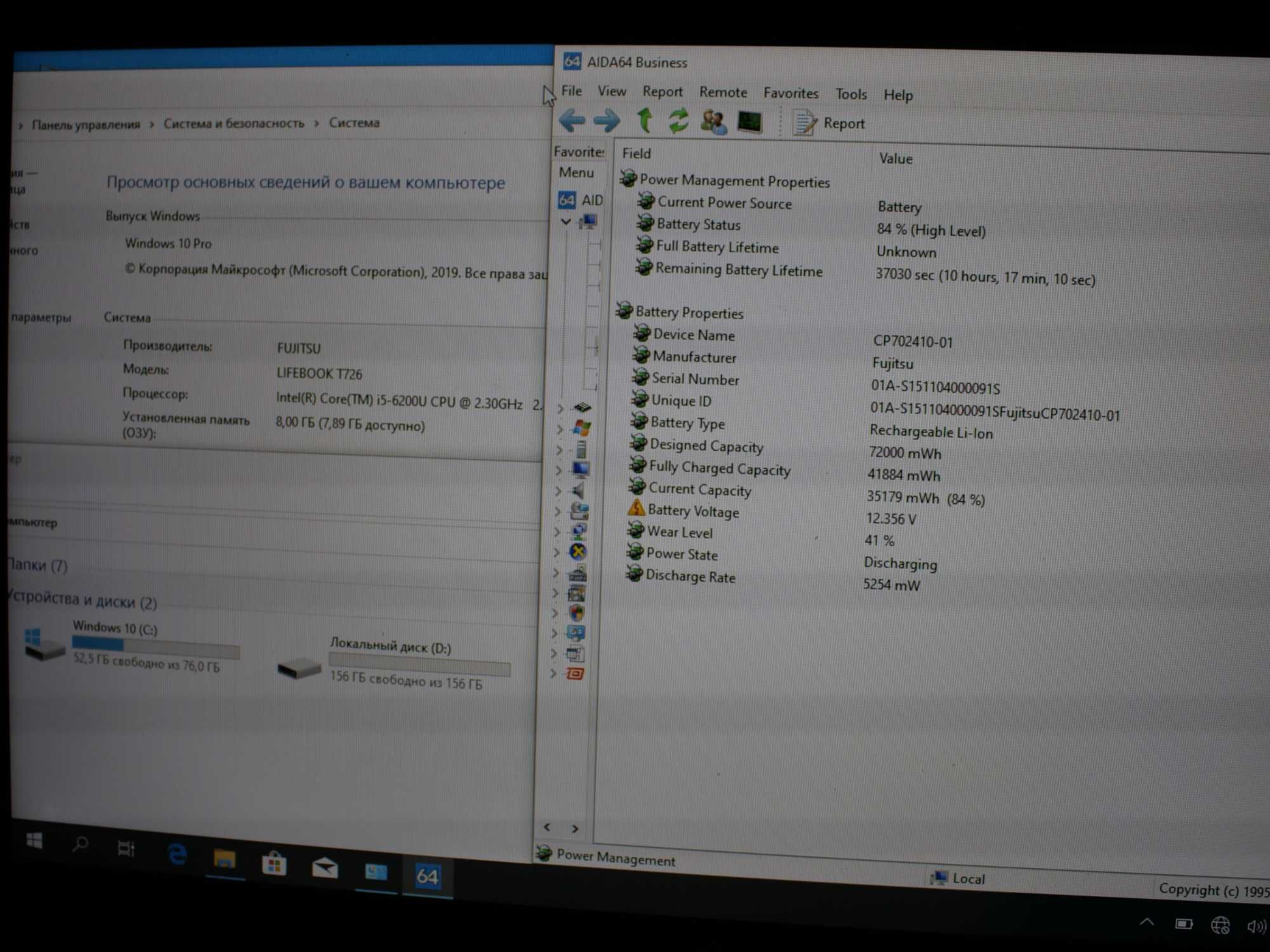Click breadcrumb 'Система и безопасность'
The width and height of the screenshot is (1270, 952).
pyautogui.click(x=234, y=123)
